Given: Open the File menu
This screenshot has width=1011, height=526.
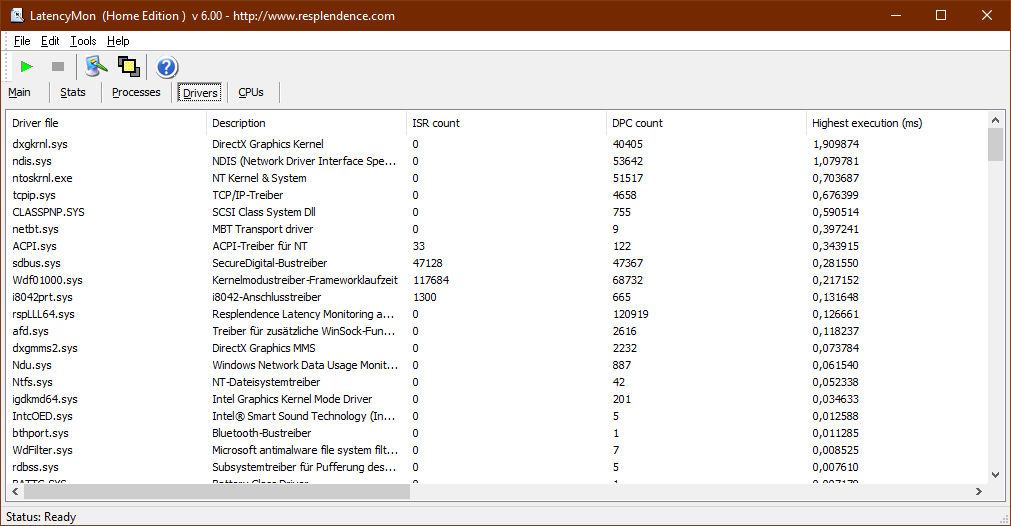Looking at the screenshot, I should tap(22, 41).
